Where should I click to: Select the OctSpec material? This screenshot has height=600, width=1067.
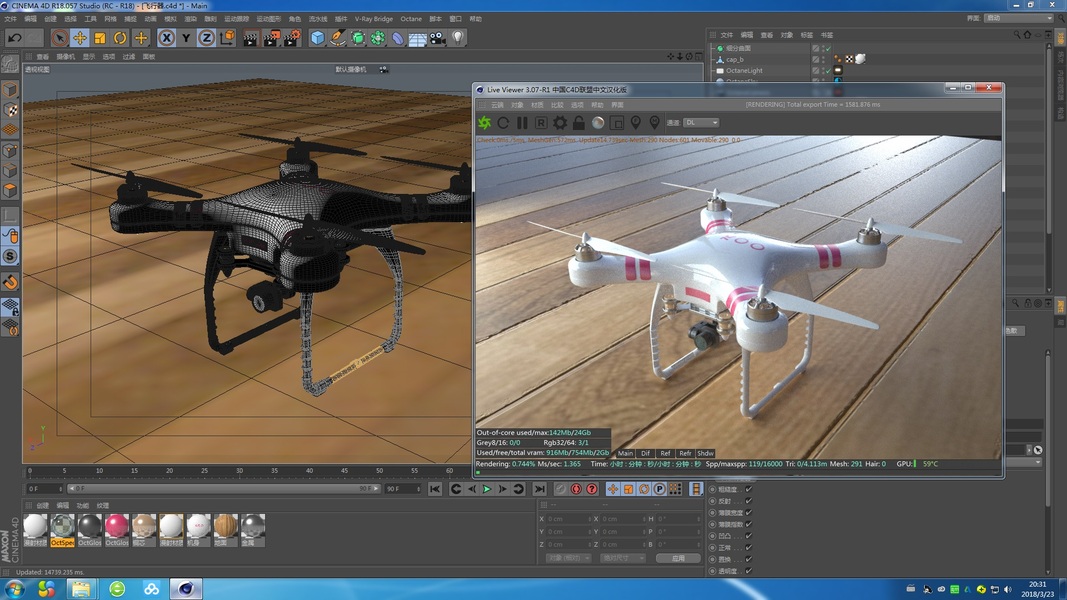click(63, 531)
